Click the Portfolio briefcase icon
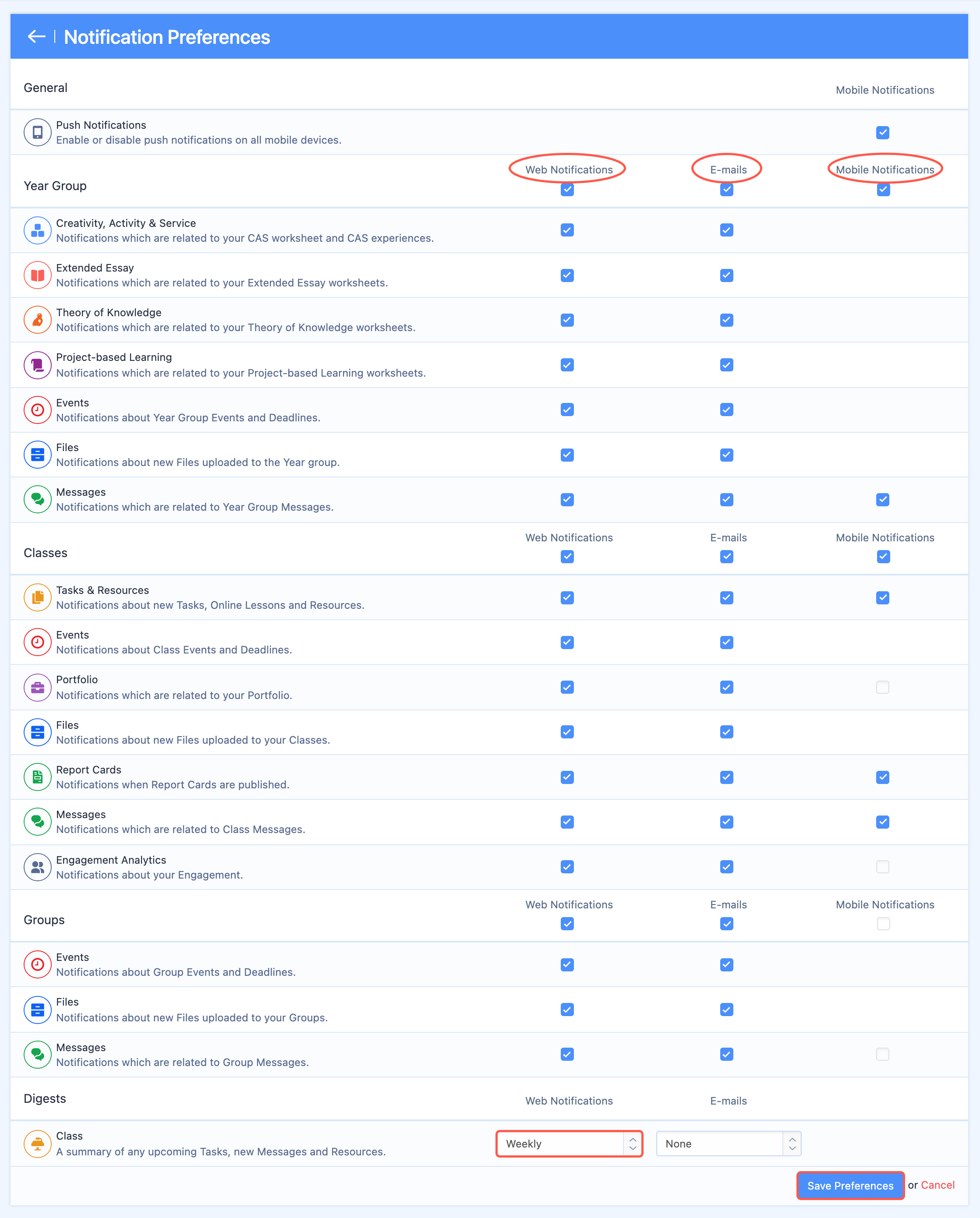Image resolution: width=980 pixels, height=1218 pixels. point(38,688)
